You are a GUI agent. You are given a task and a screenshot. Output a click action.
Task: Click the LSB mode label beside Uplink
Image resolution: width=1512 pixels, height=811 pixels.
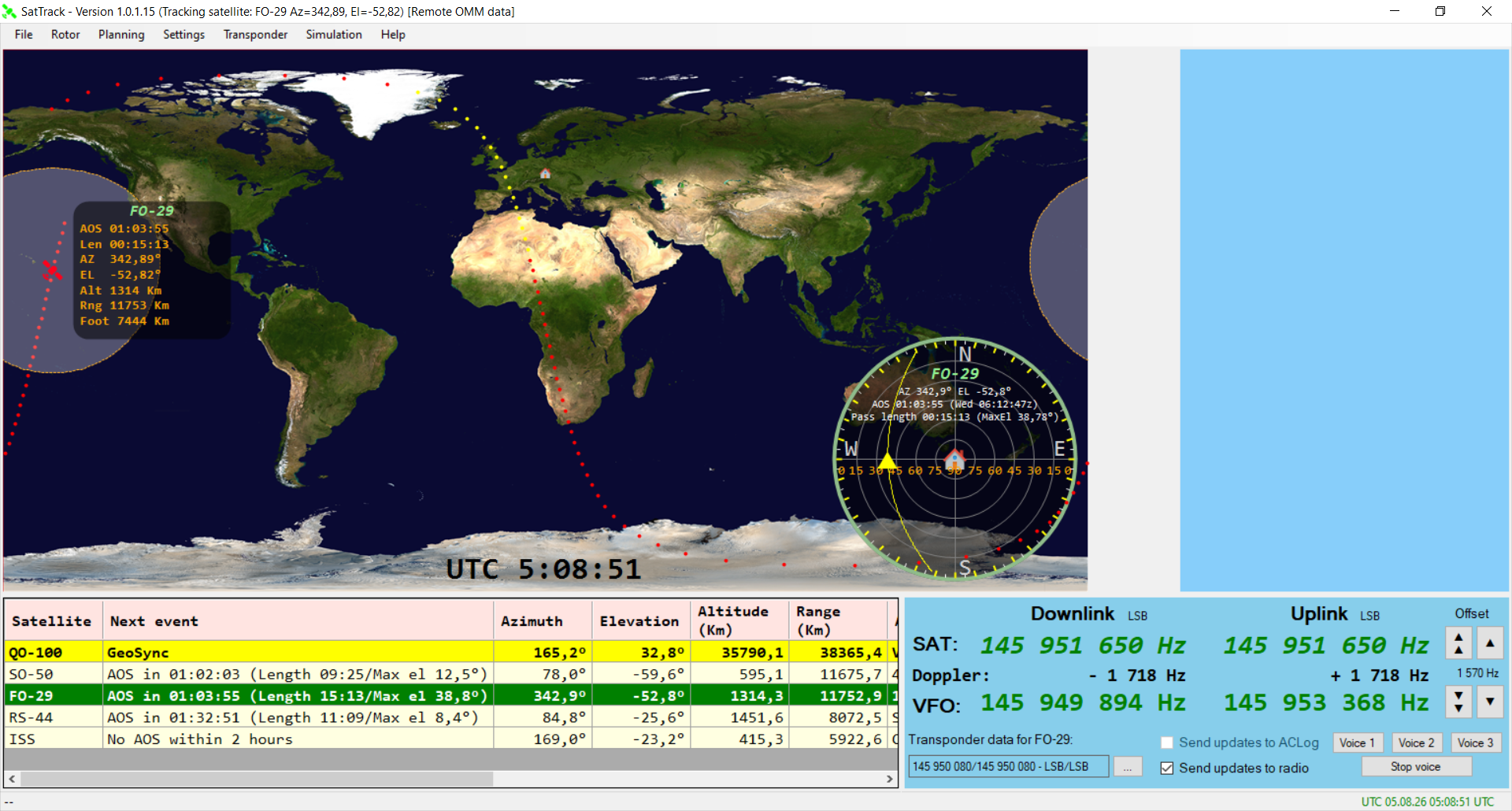(1369, 616)
